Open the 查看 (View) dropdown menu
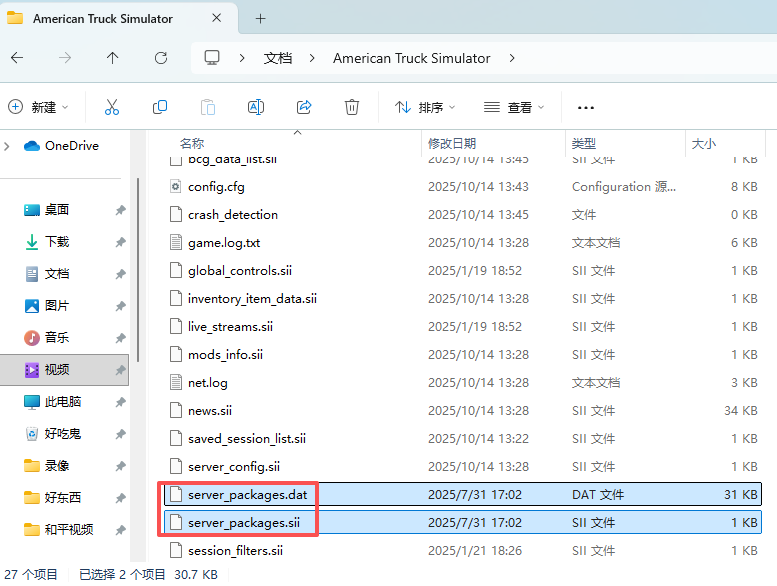This screenshot has width=777, height=586. tap(514, 107)
